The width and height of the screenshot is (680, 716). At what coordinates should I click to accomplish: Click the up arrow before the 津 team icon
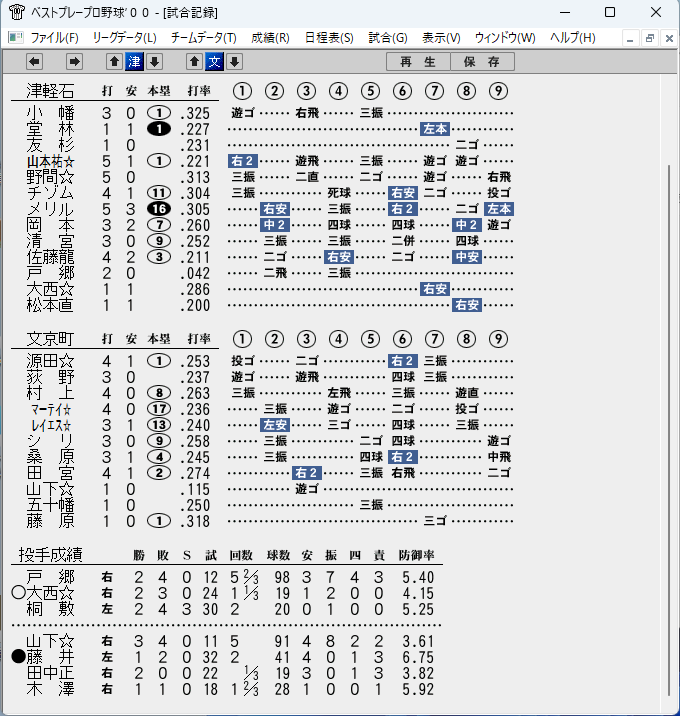tap(114, 62)
